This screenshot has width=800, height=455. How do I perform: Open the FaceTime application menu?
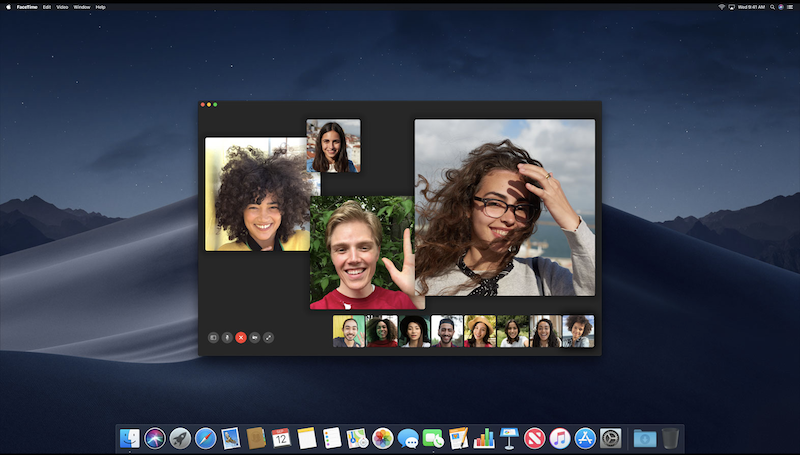pos(27,7)
